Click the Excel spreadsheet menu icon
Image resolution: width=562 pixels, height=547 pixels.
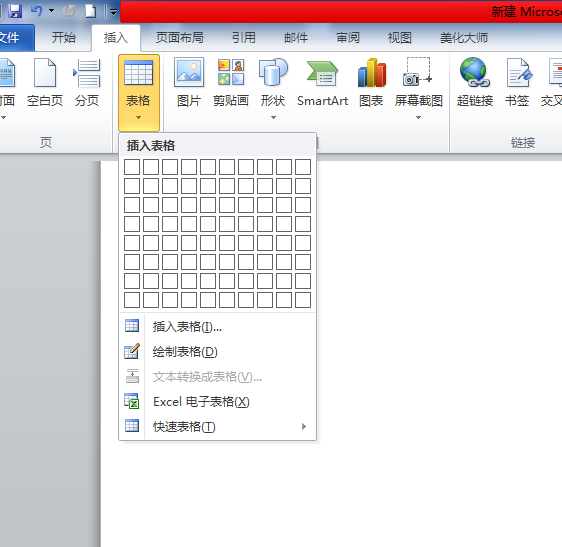pos(132,401)
